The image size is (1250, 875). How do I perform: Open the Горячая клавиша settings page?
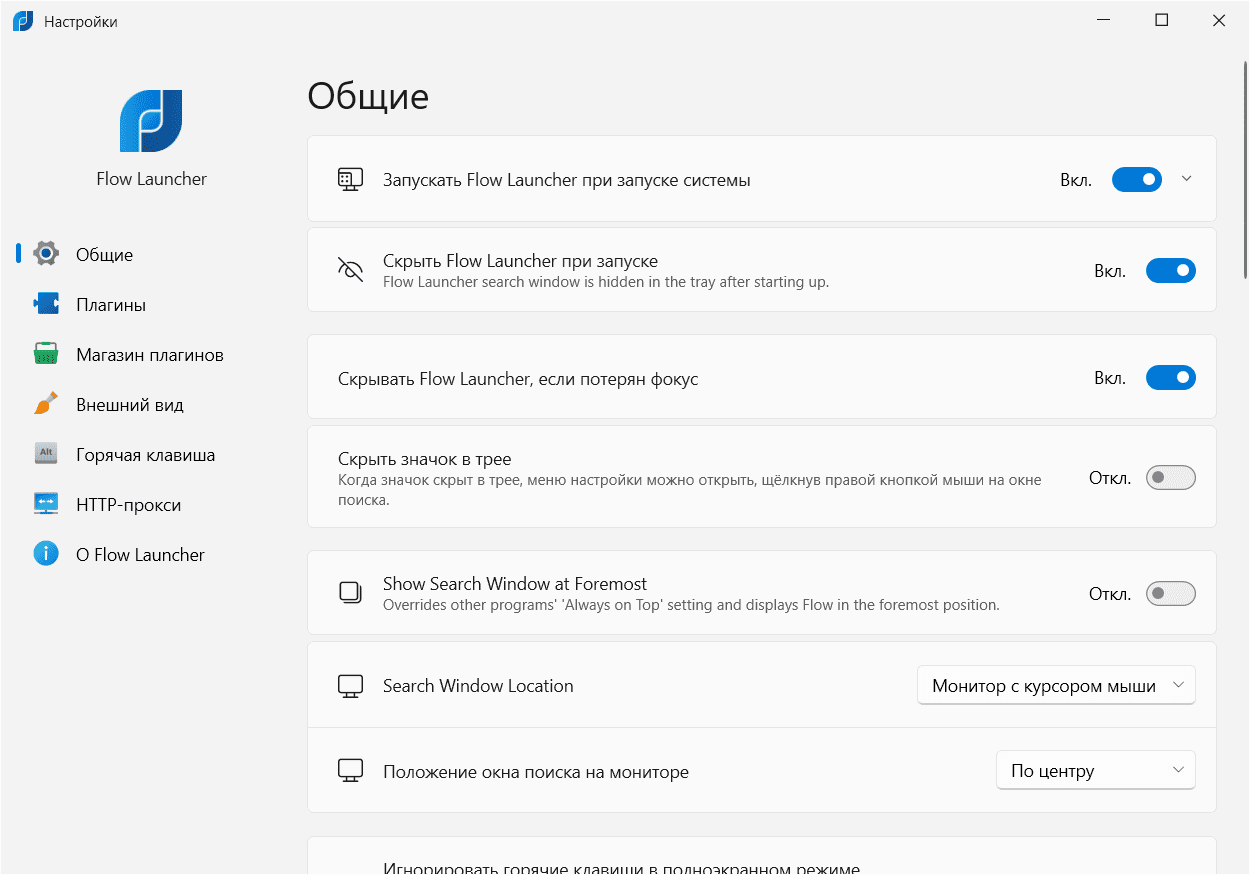[x=145, y=455]
